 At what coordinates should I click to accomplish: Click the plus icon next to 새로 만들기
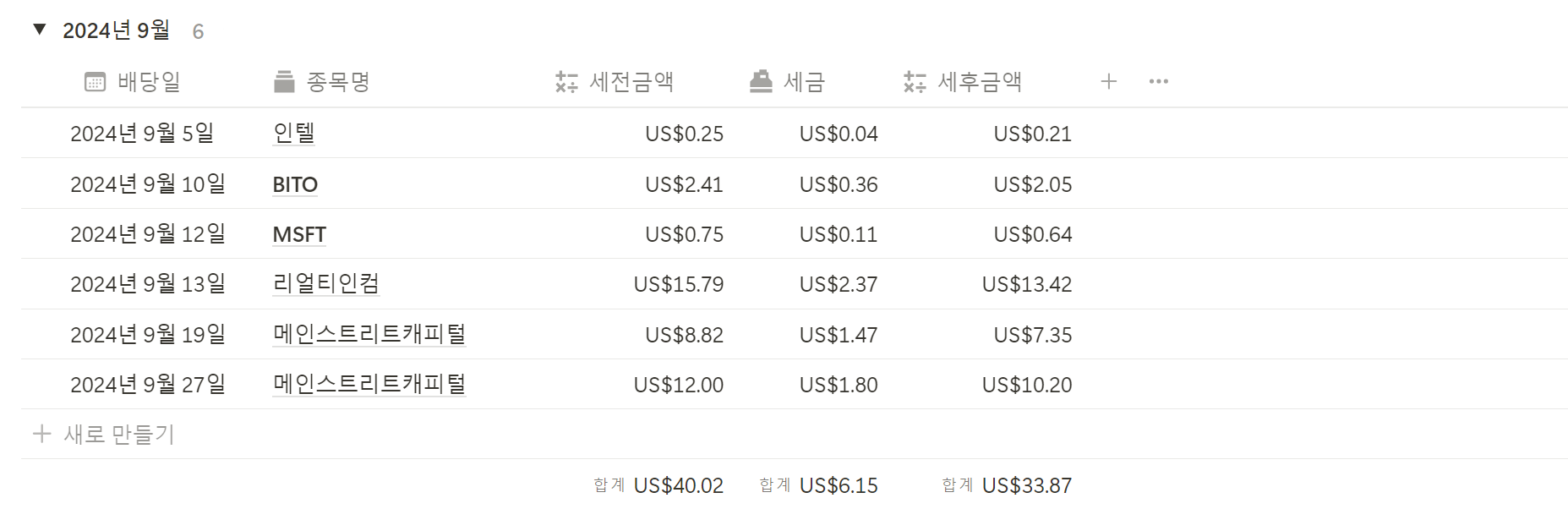click(41, 434)
